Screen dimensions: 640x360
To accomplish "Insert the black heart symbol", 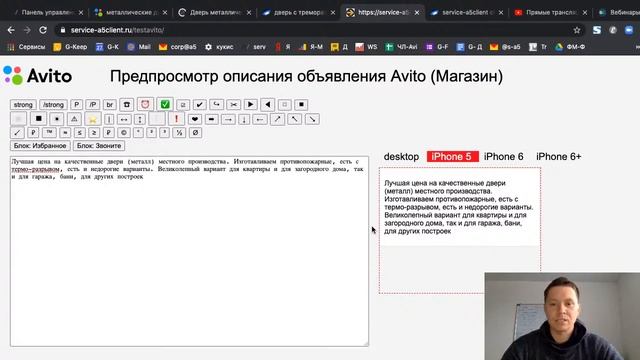I will click(x=195, y=119).
